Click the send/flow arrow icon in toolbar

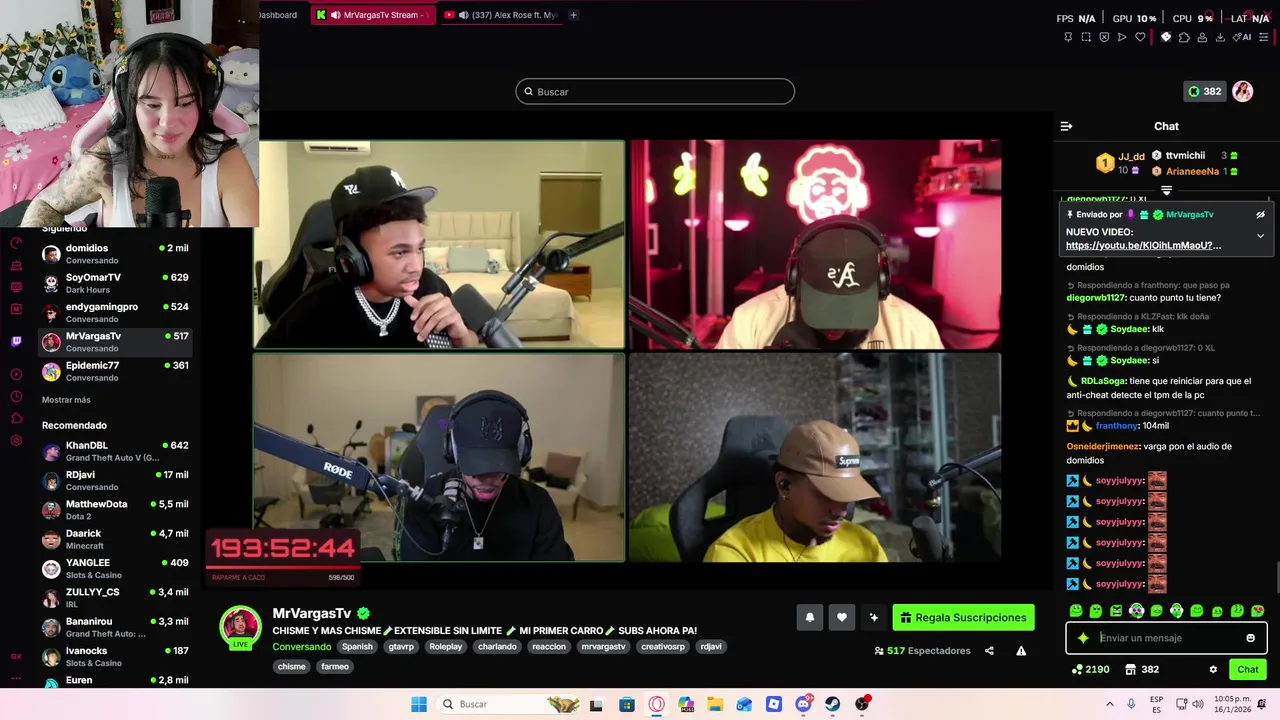pos(1122,37)
